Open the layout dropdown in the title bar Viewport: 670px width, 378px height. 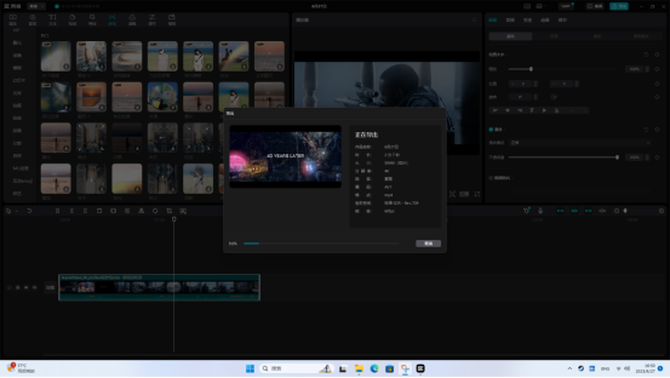[542, 6]
